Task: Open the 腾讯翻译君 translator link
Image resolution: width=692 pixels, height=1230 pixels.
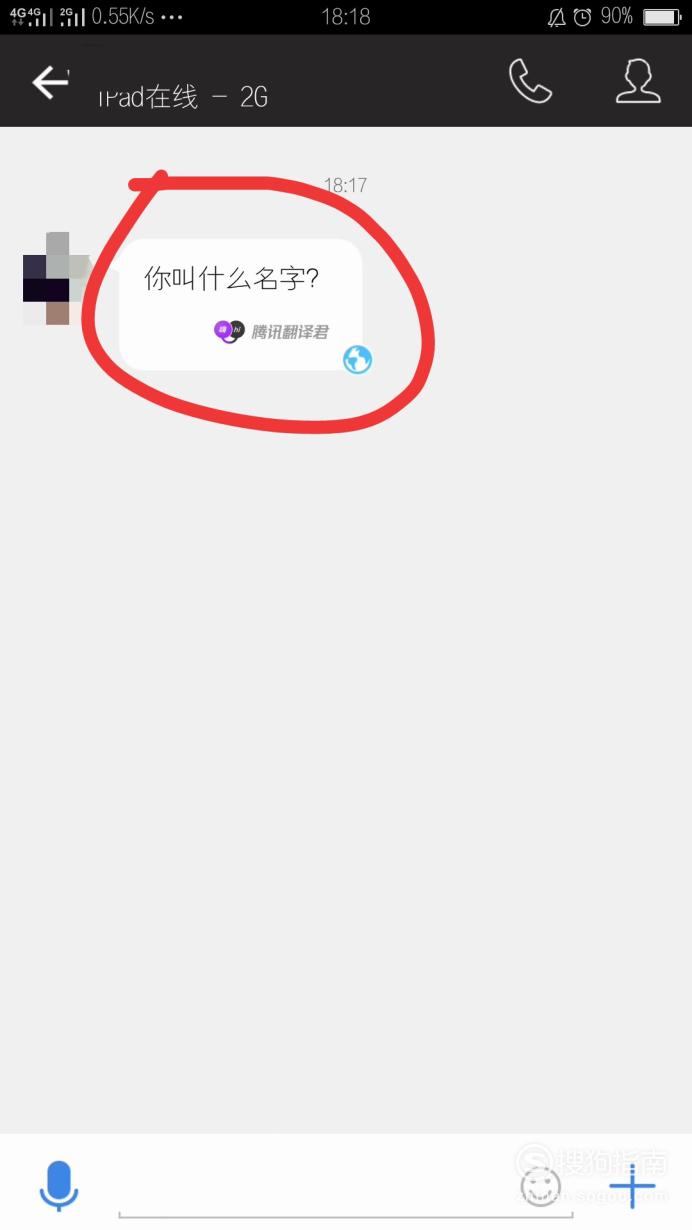Action: click(290, 332)
